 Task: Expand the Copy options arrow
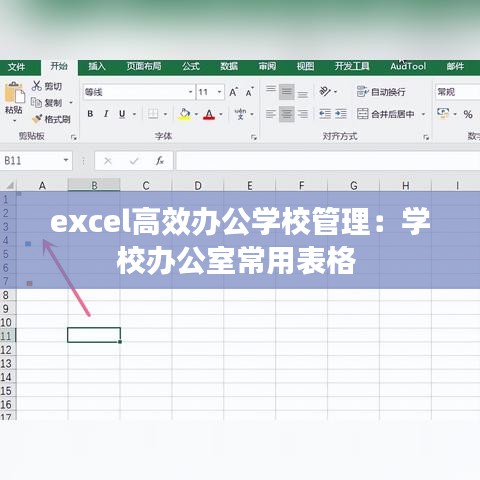tap(71, 103)
